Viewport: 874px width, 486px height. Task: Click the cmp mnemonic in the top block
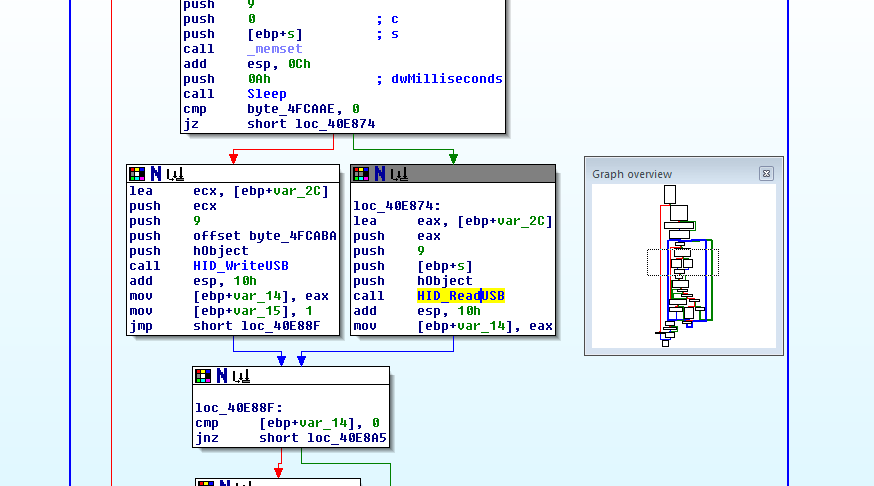195,109
